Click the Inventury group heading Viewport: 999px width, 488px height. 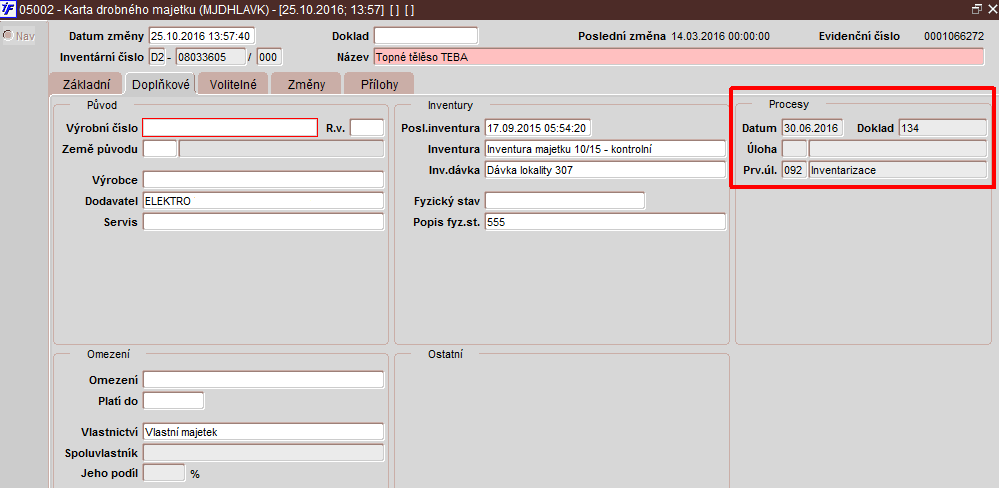pyautogui.click(x=450, y=105)
